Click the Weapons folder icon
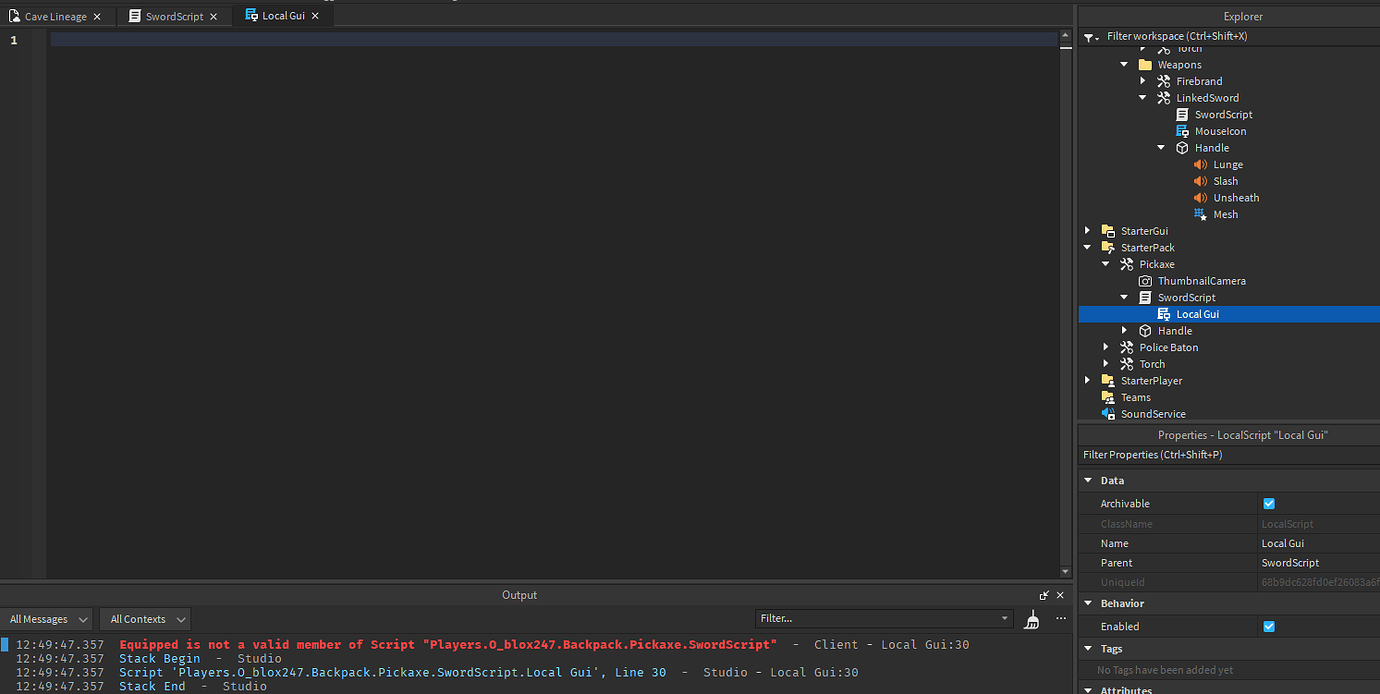 1145,65
